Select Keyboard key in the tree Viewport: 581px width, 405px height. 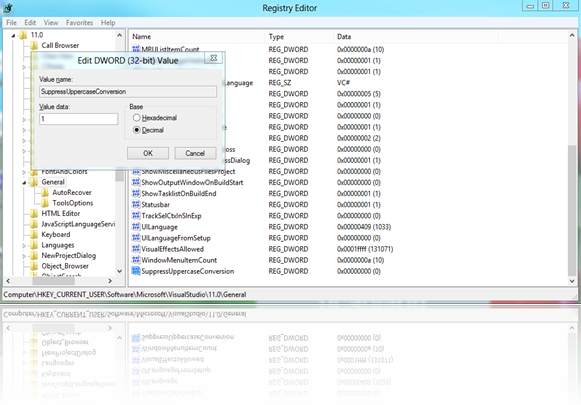[56, 235]
